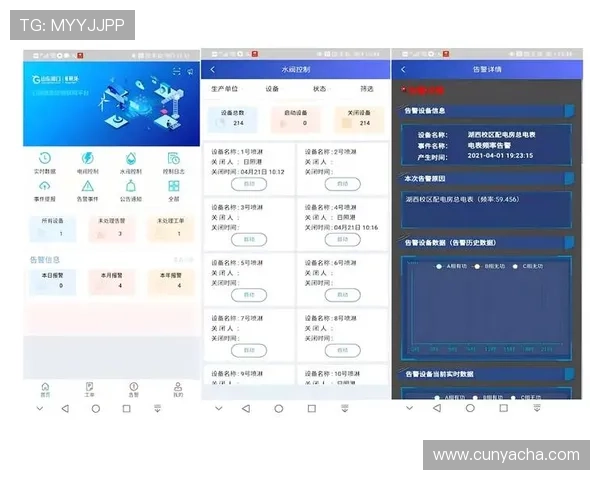Expand 状态 filter dropdown
The height and width of the screenshot is (480, 600).
tap(321, 89)
